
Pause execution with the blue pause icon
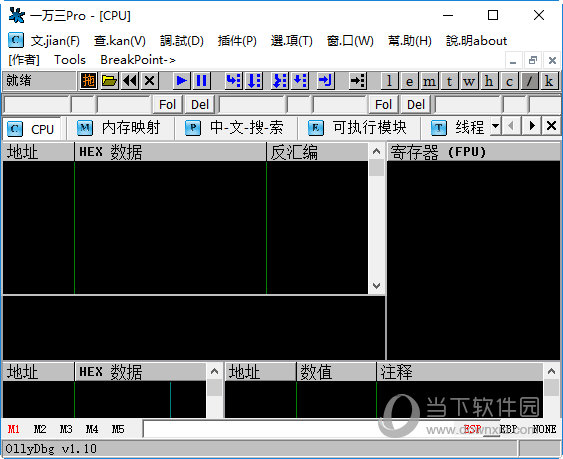click(202, 81)
